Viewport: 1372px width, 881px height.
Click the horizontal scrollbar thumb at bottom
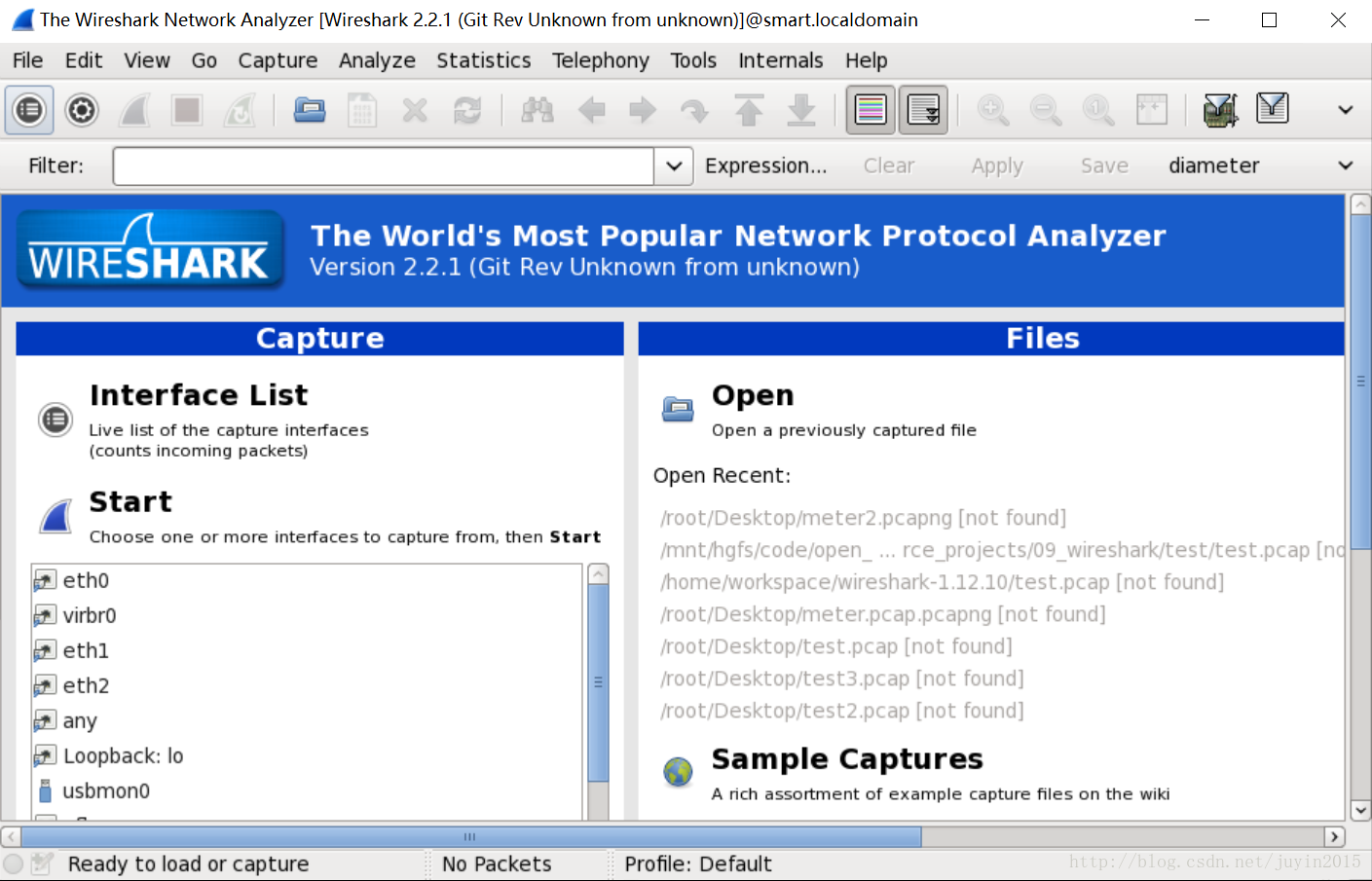click(x=471, y=837)
